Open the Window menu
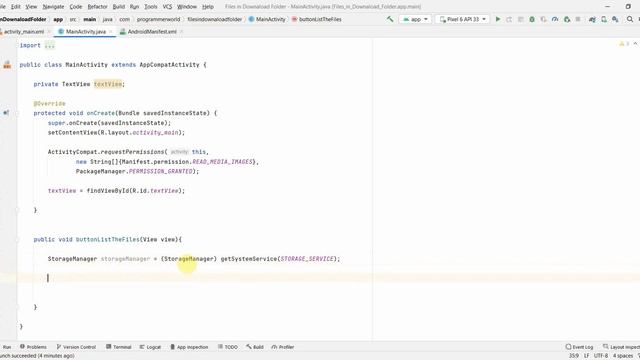The width and height of the screenshot is (640, 360). 187,7
